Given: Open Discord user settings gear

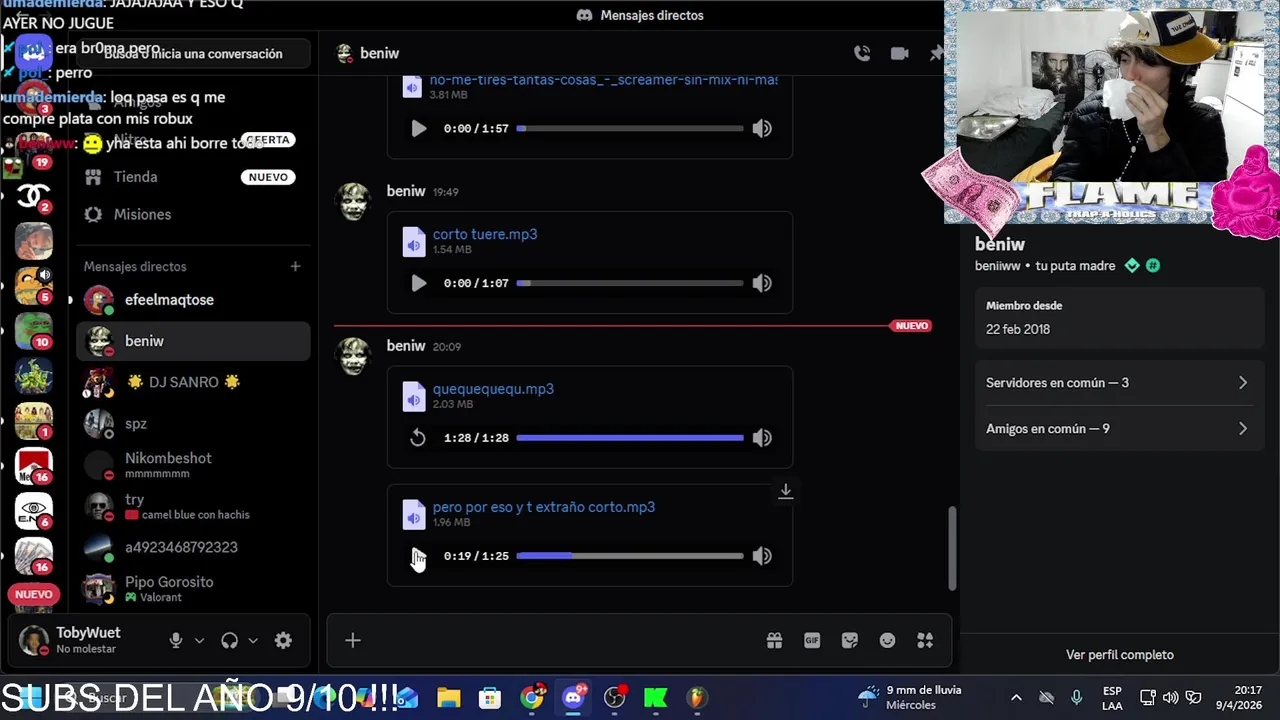Looking at the screenshot, I should (283, 641).
